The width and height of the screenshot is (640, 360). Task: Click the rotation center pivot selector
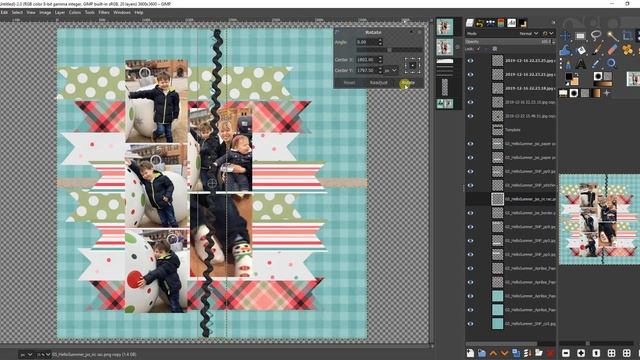[412, 65]
